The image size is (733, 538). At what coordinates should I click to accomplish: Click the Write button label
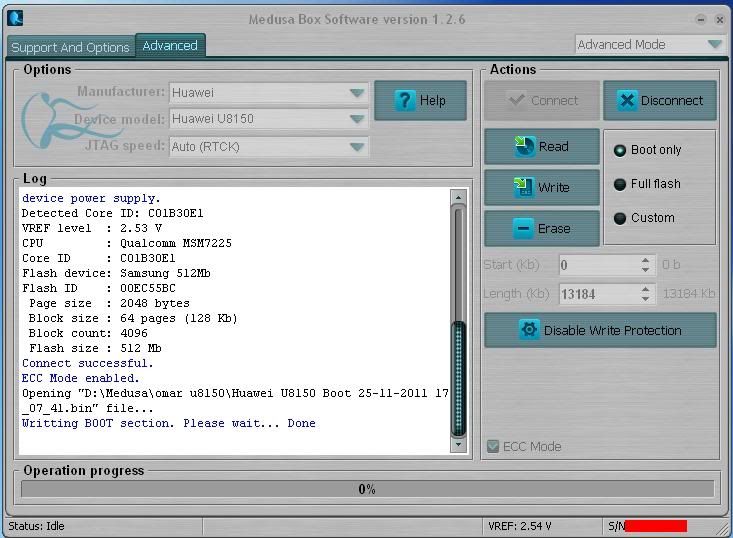[553, 187]
